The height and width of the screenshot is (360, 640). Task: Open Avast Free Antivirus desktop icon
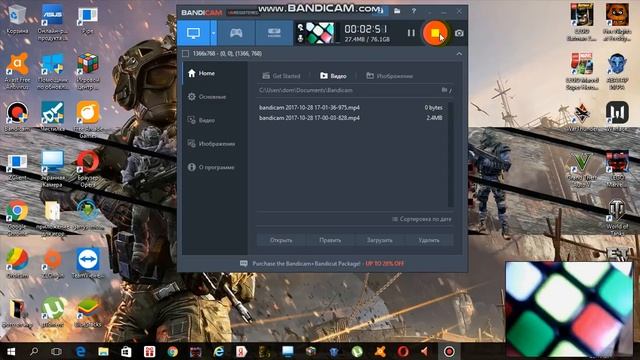(x=17, y=71)
